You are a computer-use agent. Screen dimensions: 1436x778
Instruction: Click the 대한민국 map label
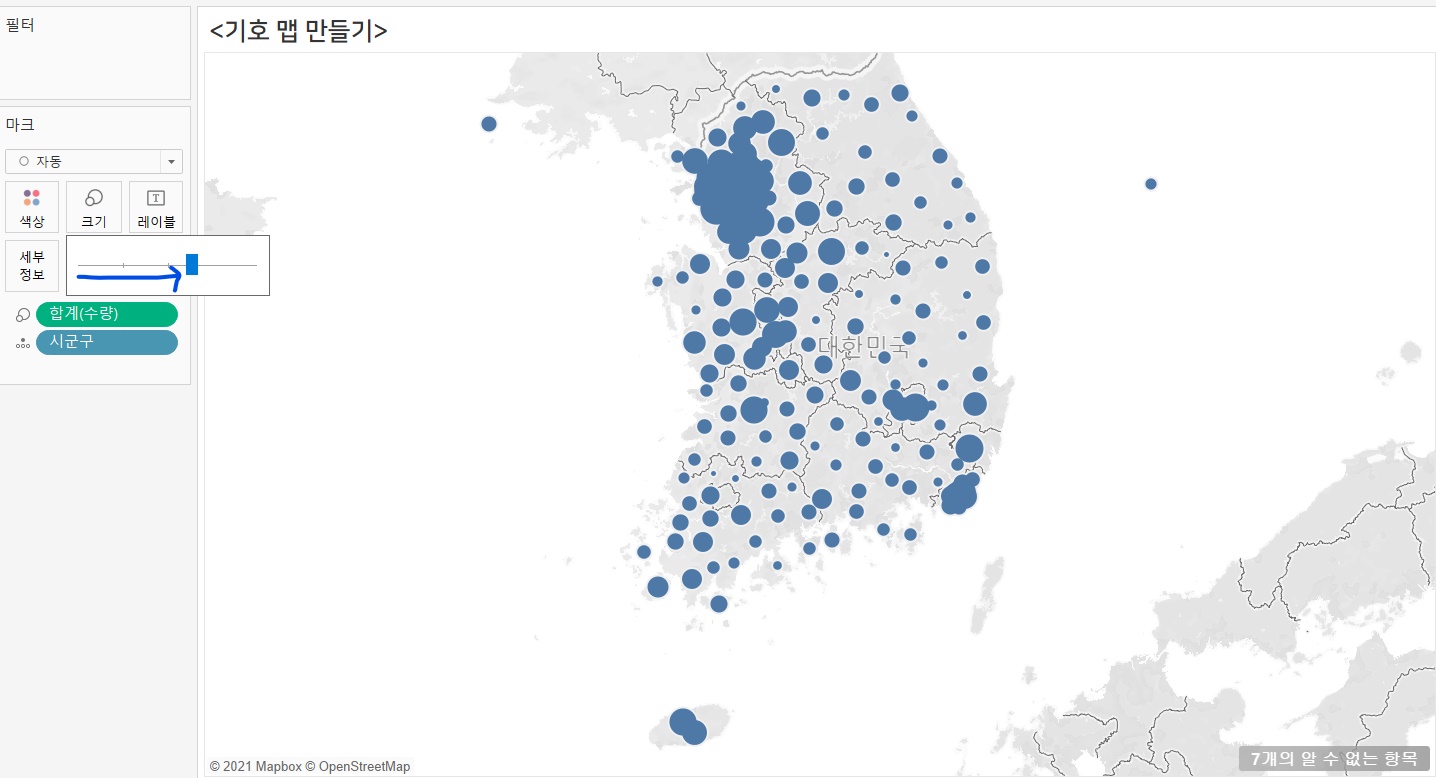[x=863, y=347]
